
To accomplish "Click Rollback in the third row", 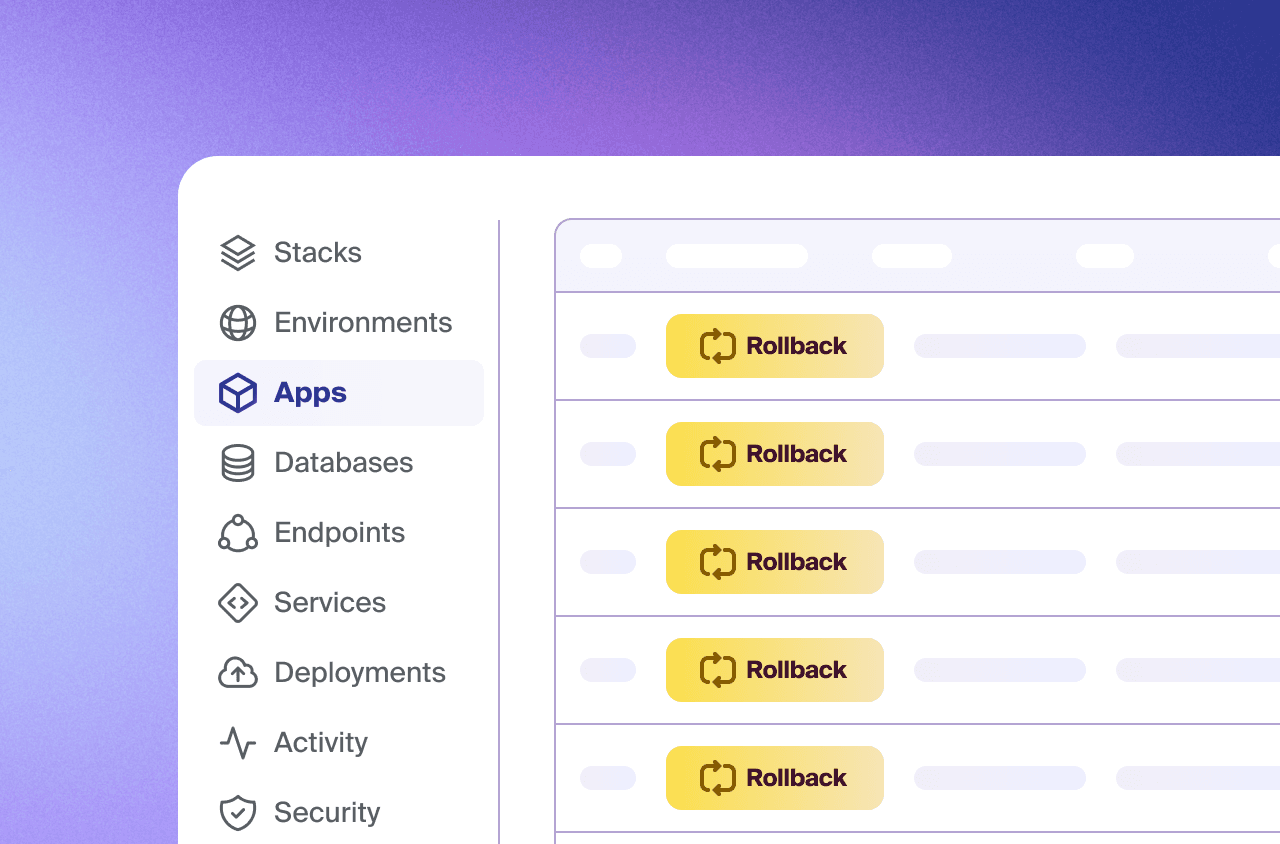I will tap(775, 562).
